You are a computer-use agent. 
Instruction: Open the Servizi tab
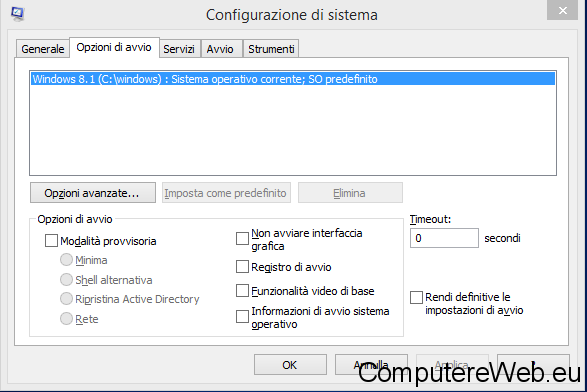pos(179,49)
